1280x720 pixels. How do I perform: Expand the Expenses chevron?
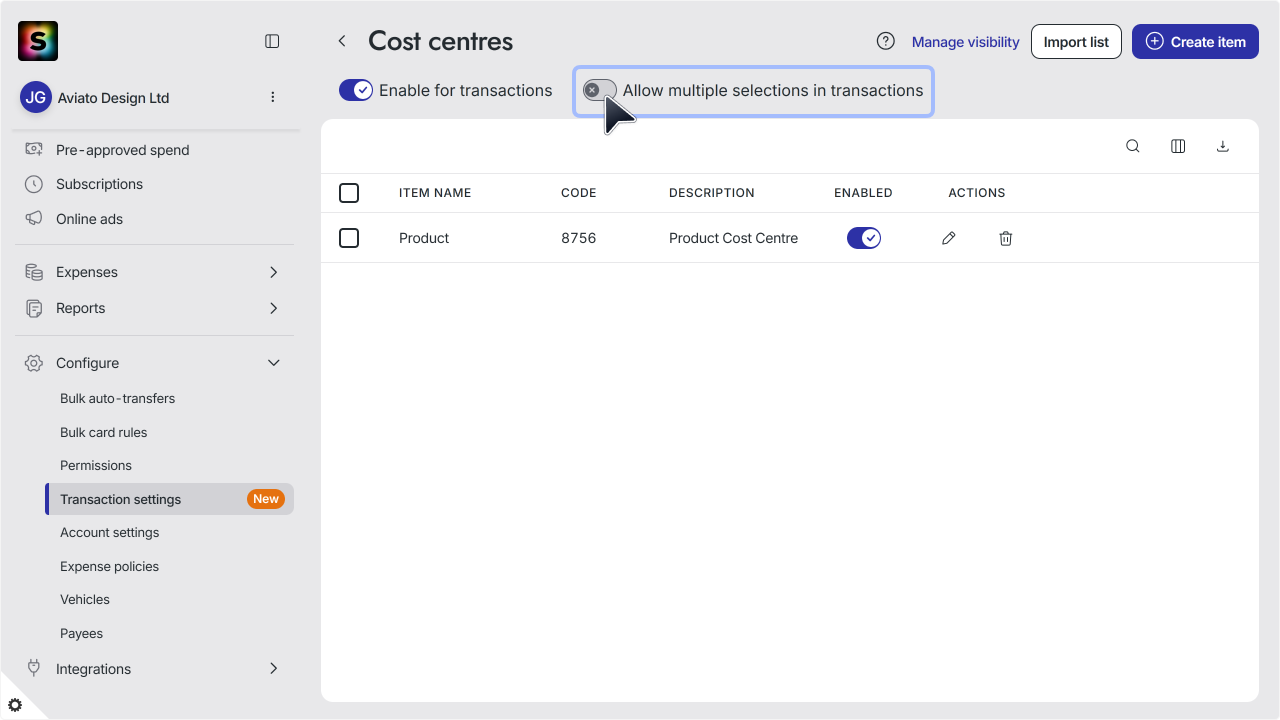coord(274,272)
